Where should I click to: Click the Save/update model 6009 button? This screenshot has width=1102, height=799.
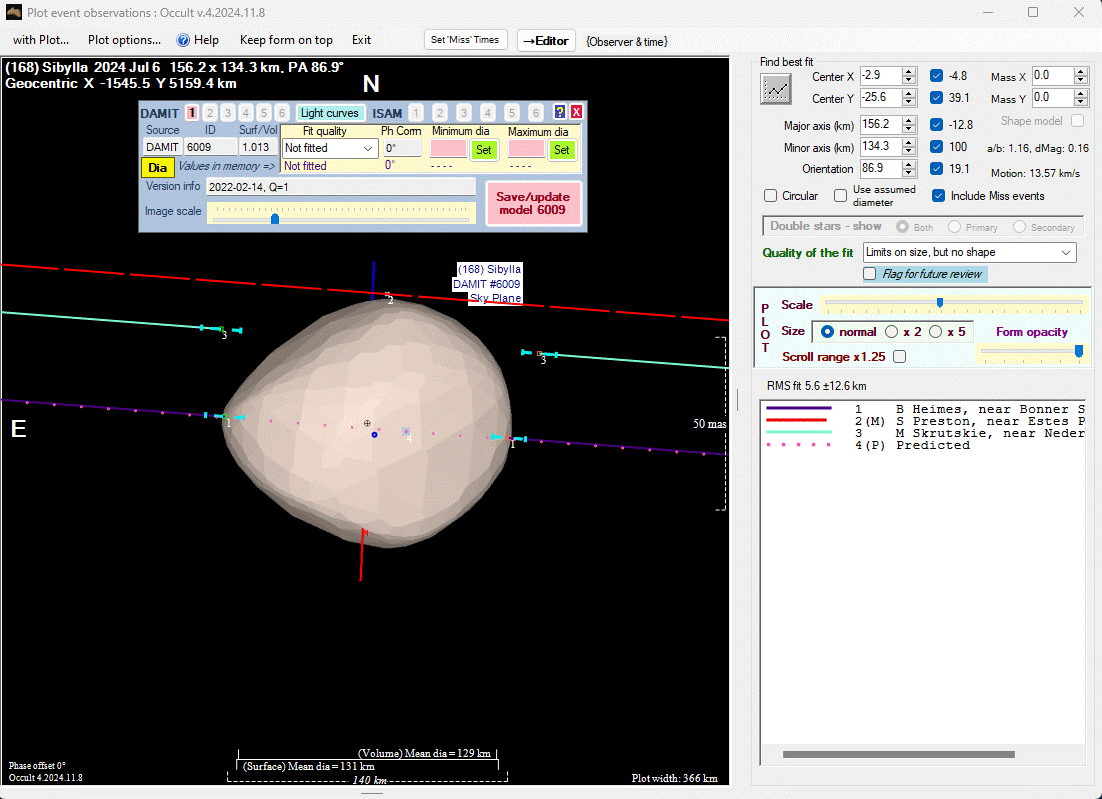(533, 203)
